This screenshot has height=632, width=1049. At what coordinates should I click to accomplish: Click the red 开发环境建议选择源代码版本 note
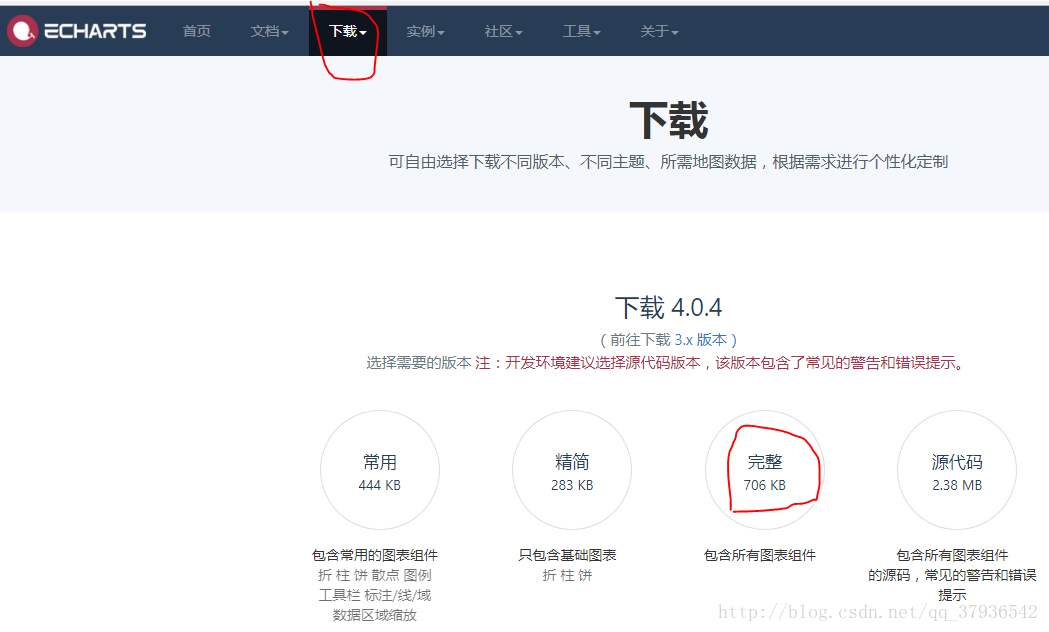pyautogui.click(x=719, y=362)
